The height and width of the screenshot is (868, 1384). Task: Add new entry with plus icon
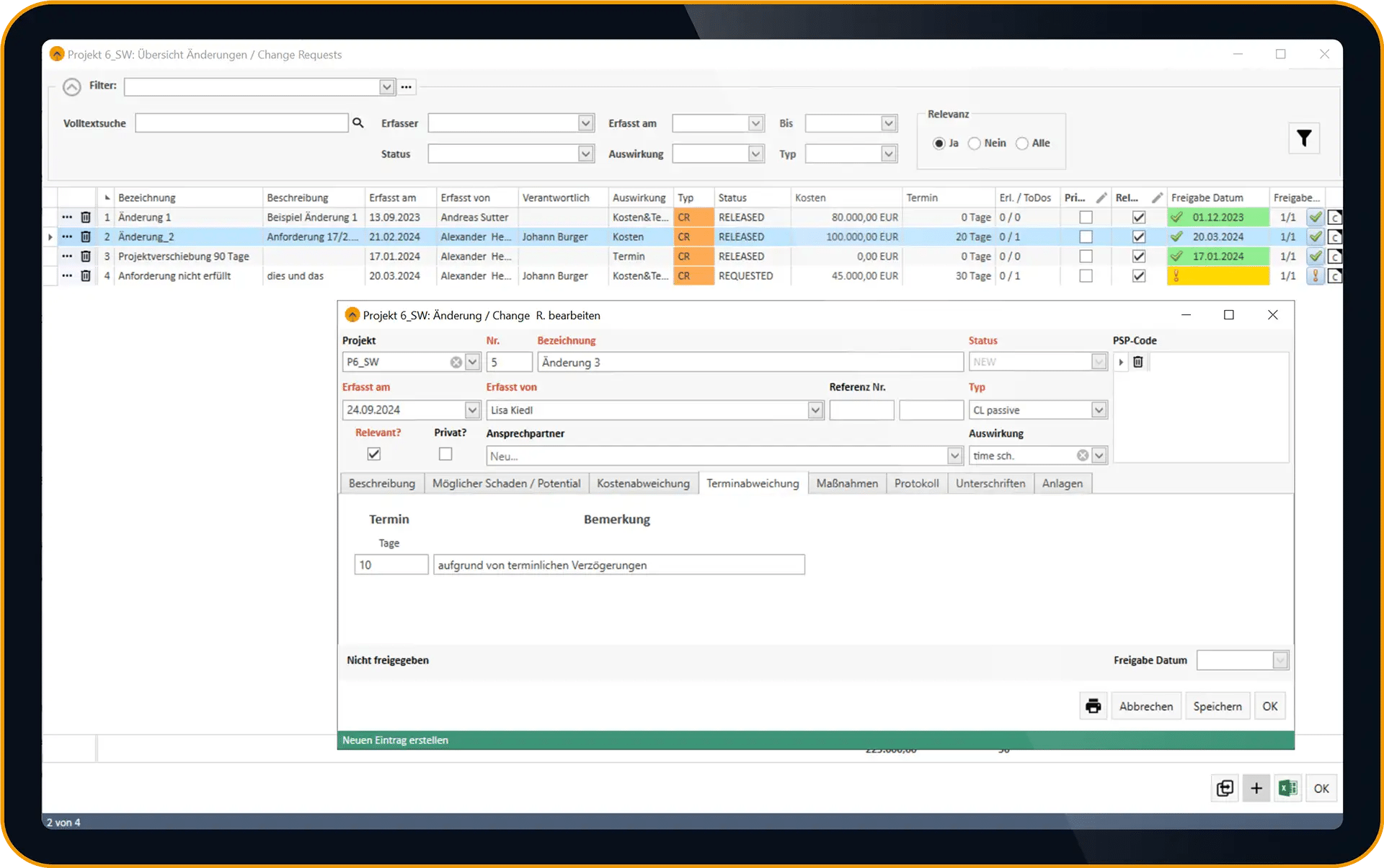[x=1256, y=788]
